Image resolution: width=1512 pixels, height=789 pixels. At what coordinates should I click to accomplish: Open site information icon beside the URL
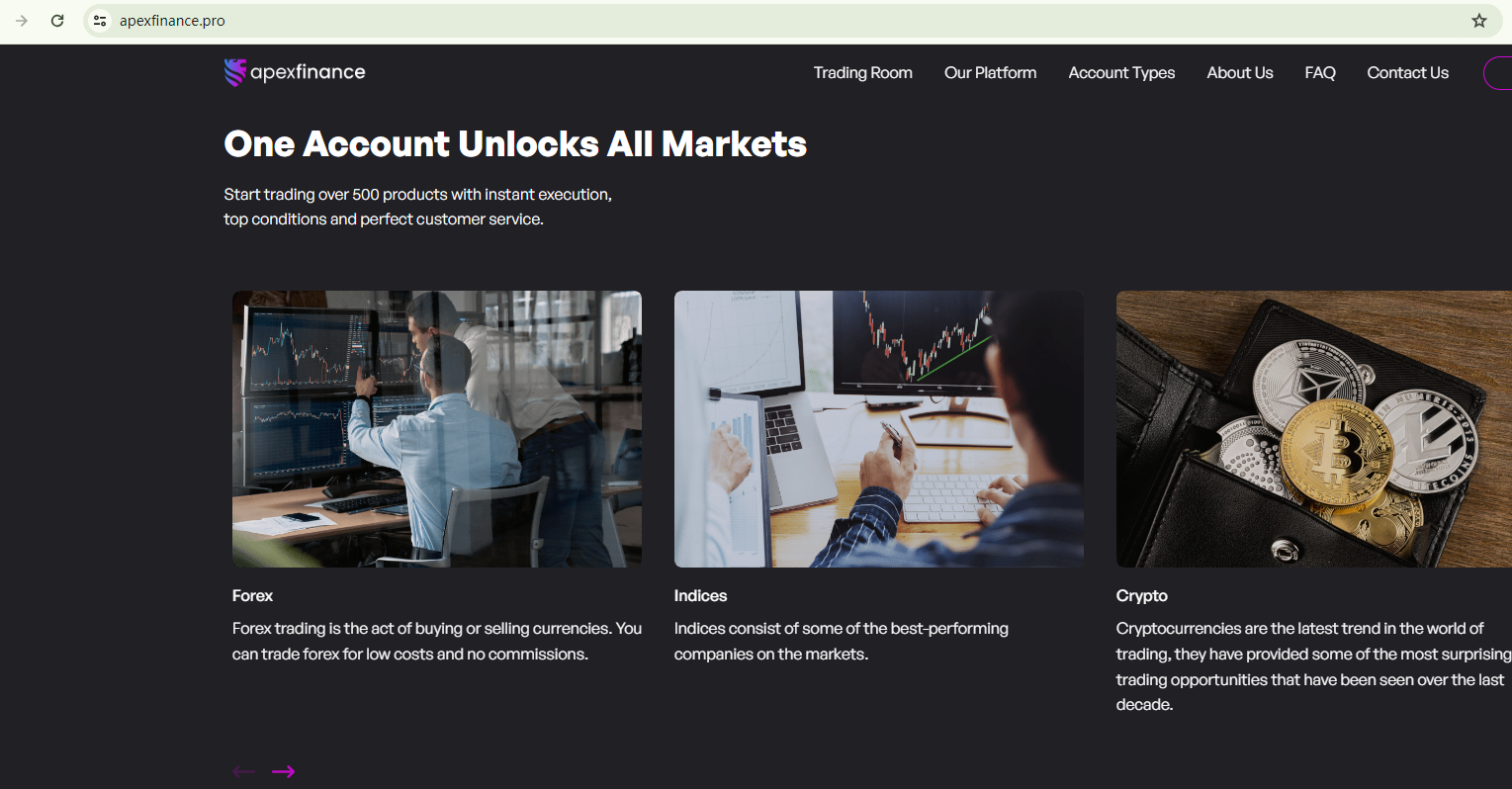(100, 21)
